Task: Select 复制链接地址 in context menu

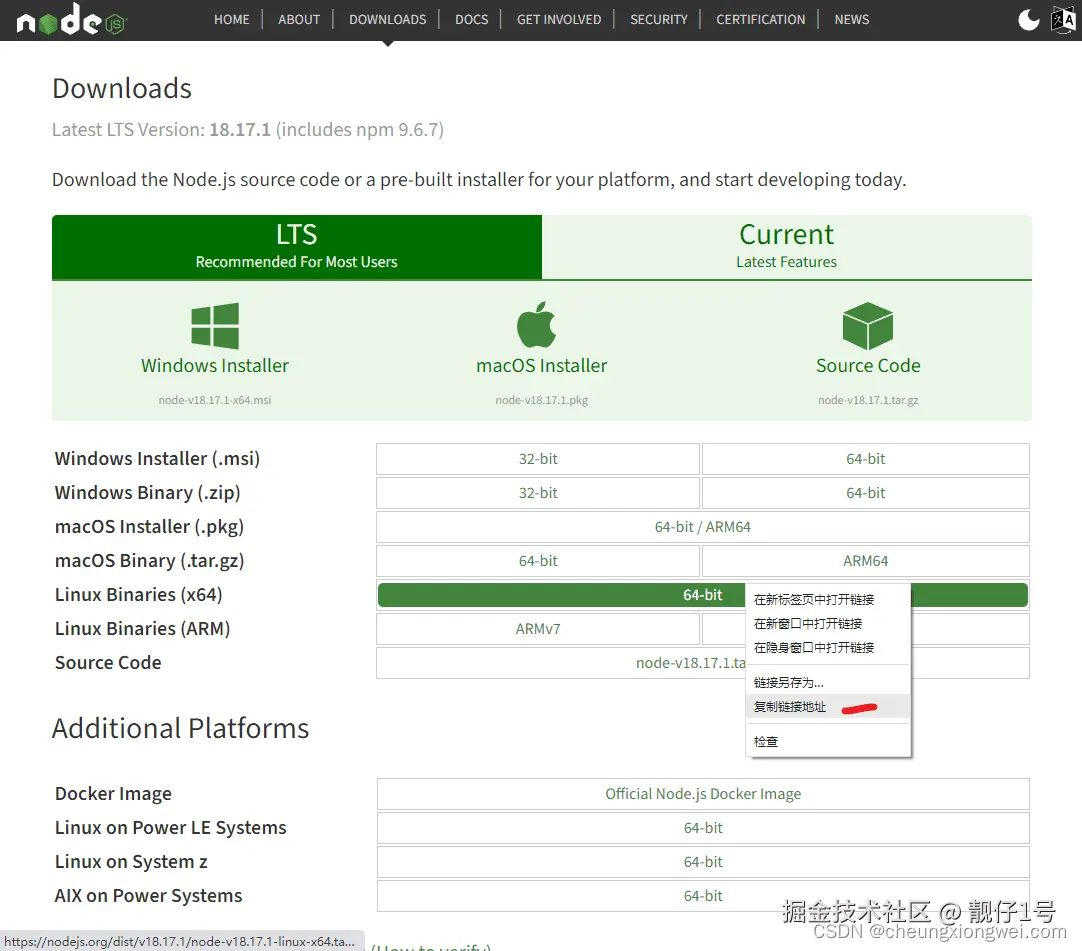Action: (x=828, y=707)
